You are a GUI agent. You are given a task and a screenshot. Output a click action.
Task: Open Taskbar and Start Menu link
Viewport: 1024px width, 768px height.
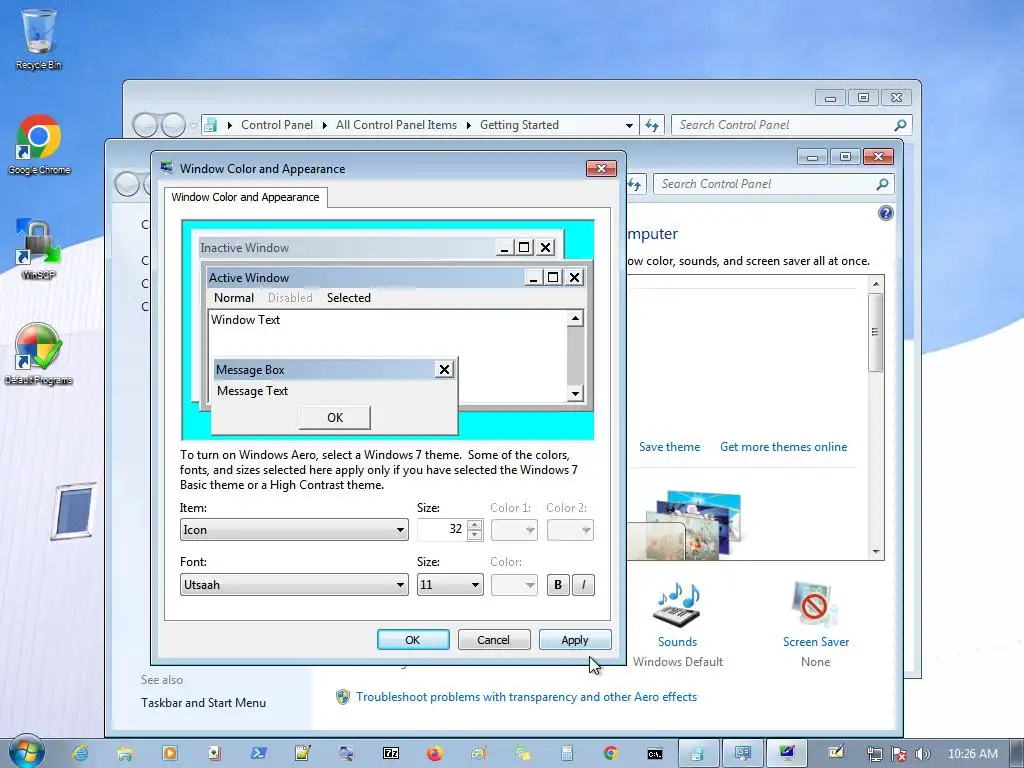(203, 703)
